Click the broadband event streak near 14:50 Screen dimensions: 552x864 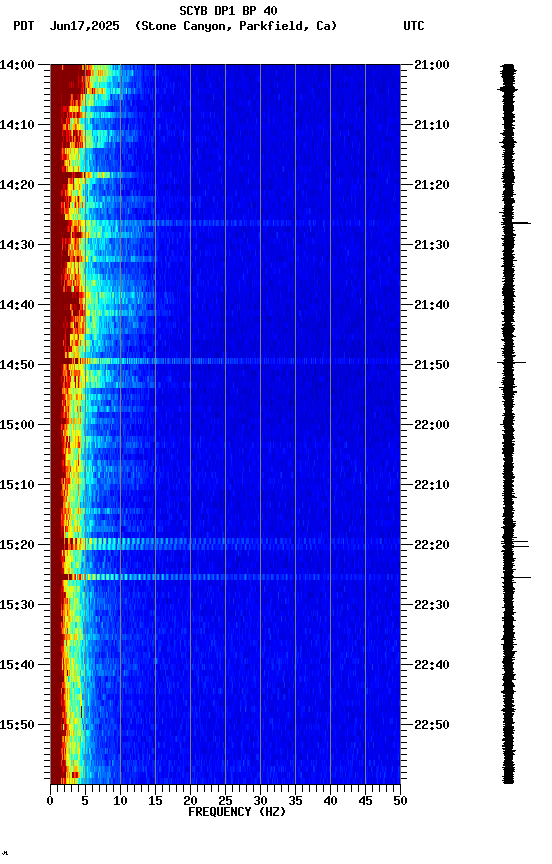tap(225, 361)
